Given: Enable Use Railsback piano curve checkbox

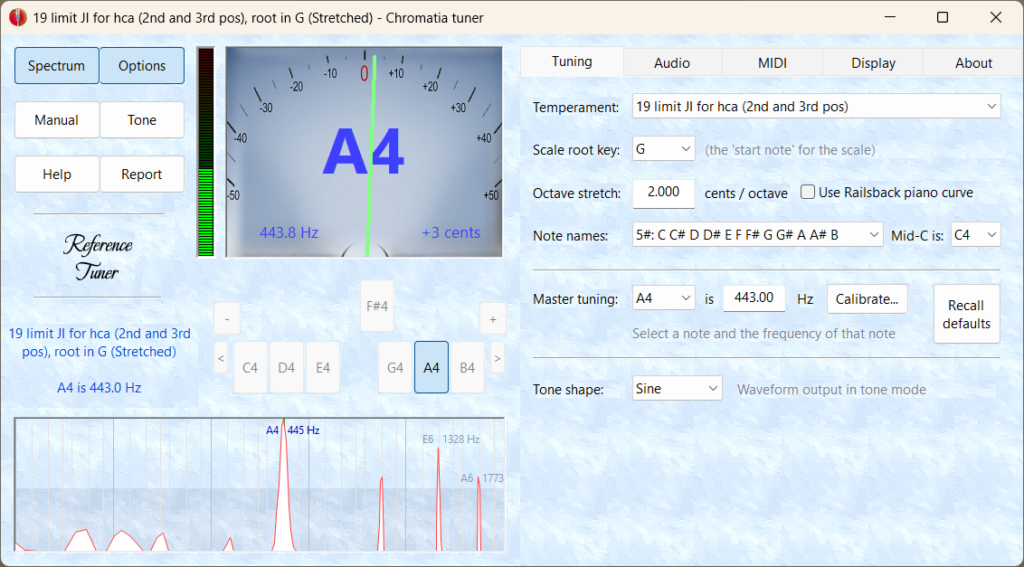Looking at the screenshot, I should 808,192.
